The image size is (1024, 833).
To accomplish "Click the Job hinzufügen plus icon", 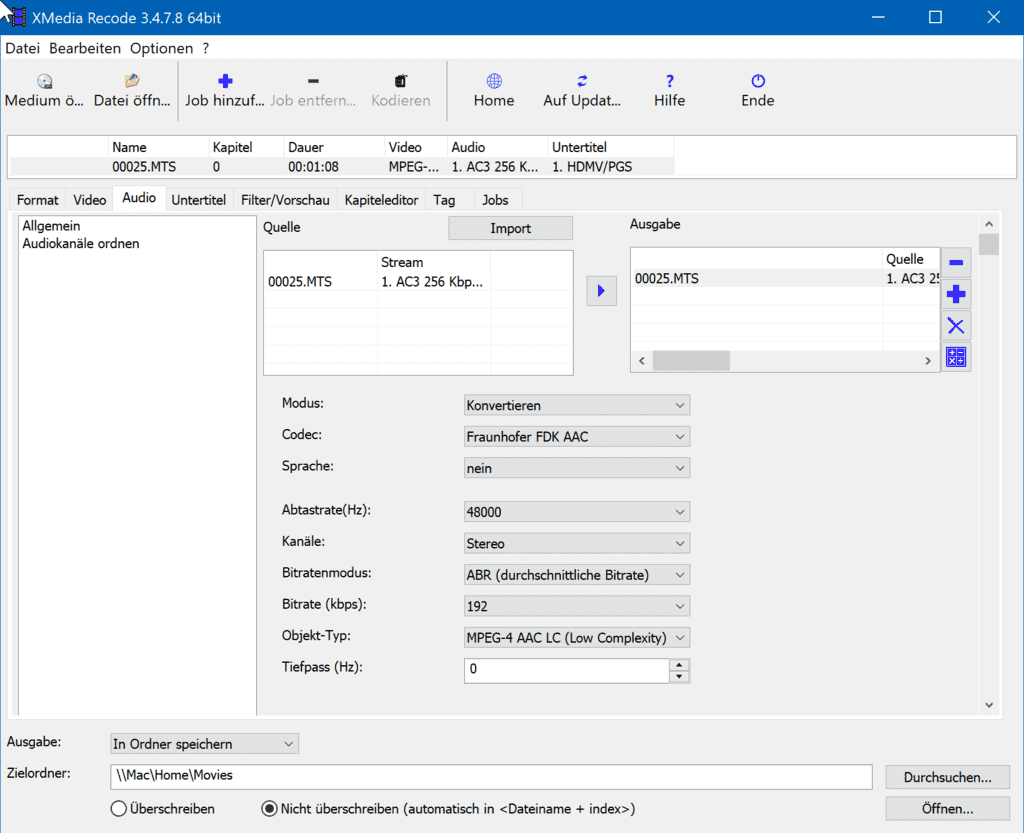I will tap(225, 82).
